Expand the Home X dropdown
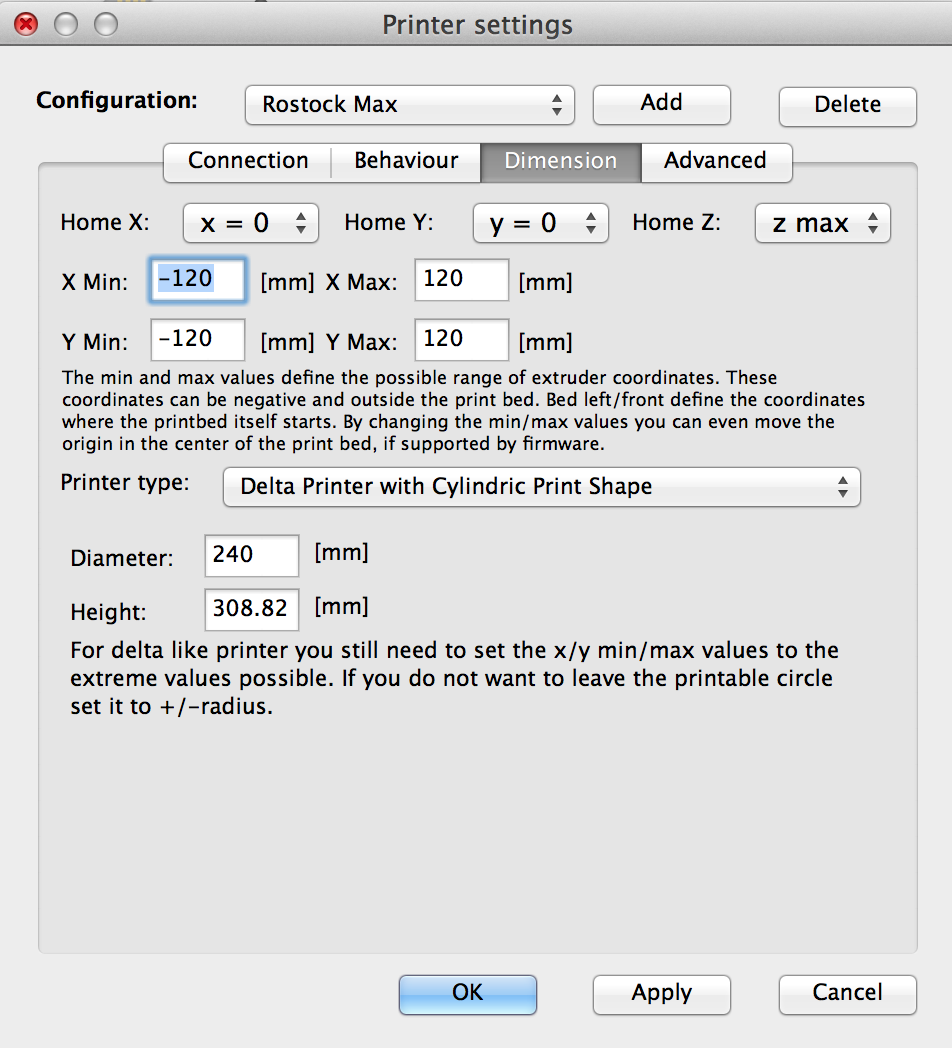This screenshot has width=952, height=1048. [250, 224]
